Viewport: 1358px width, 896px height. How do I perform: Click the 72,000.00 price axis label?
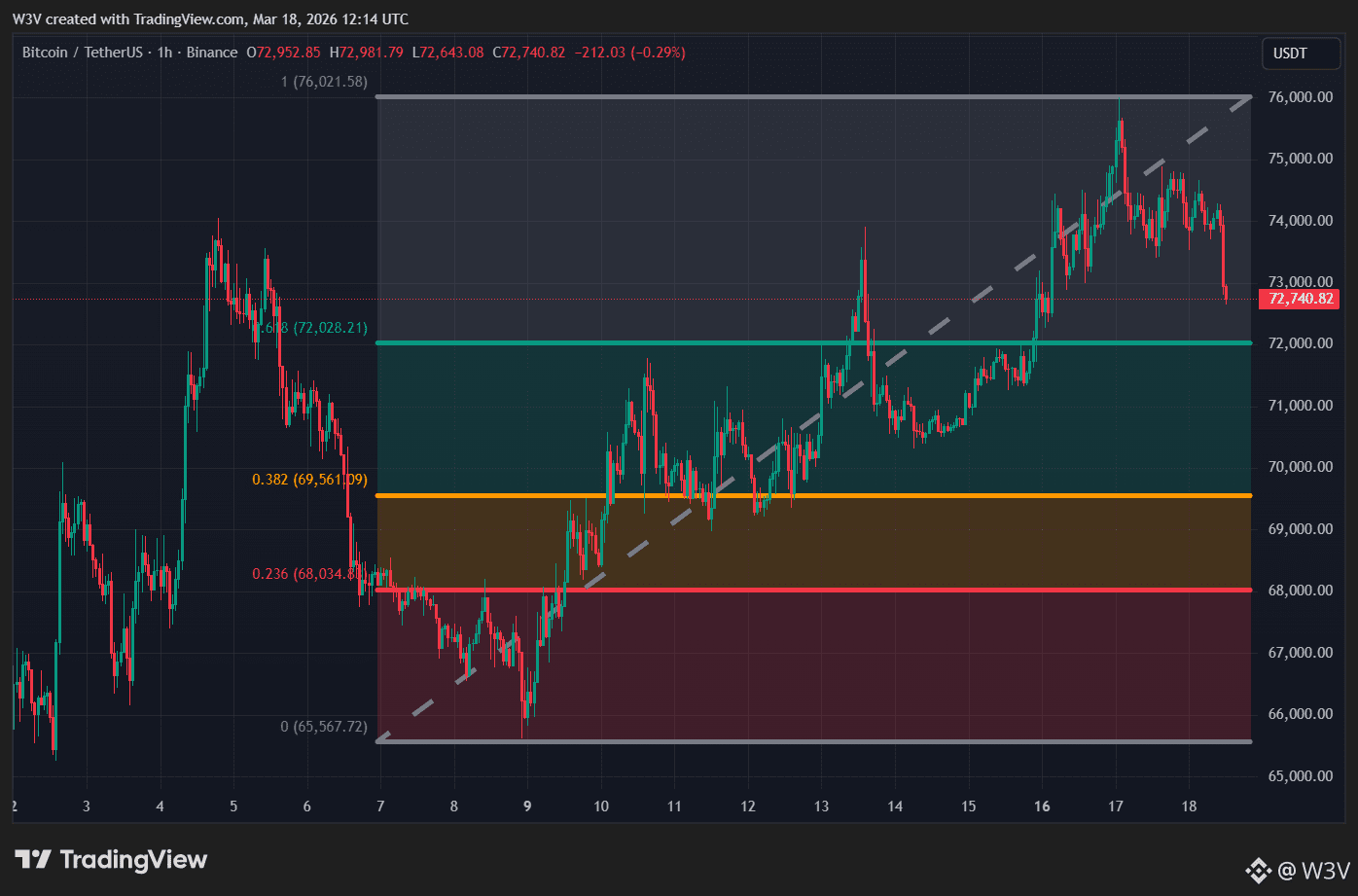(x=1299, y=343)
